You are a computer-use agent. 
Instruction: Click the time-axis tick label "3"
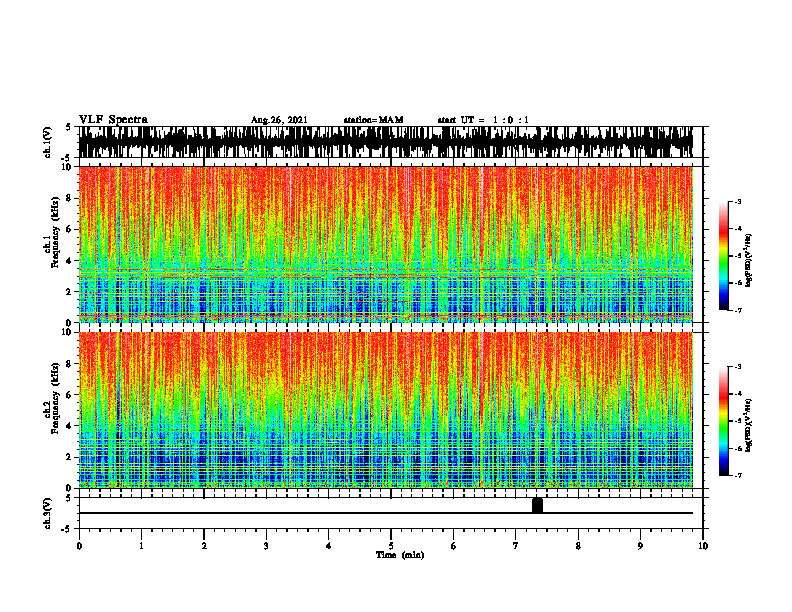[266, 546]
